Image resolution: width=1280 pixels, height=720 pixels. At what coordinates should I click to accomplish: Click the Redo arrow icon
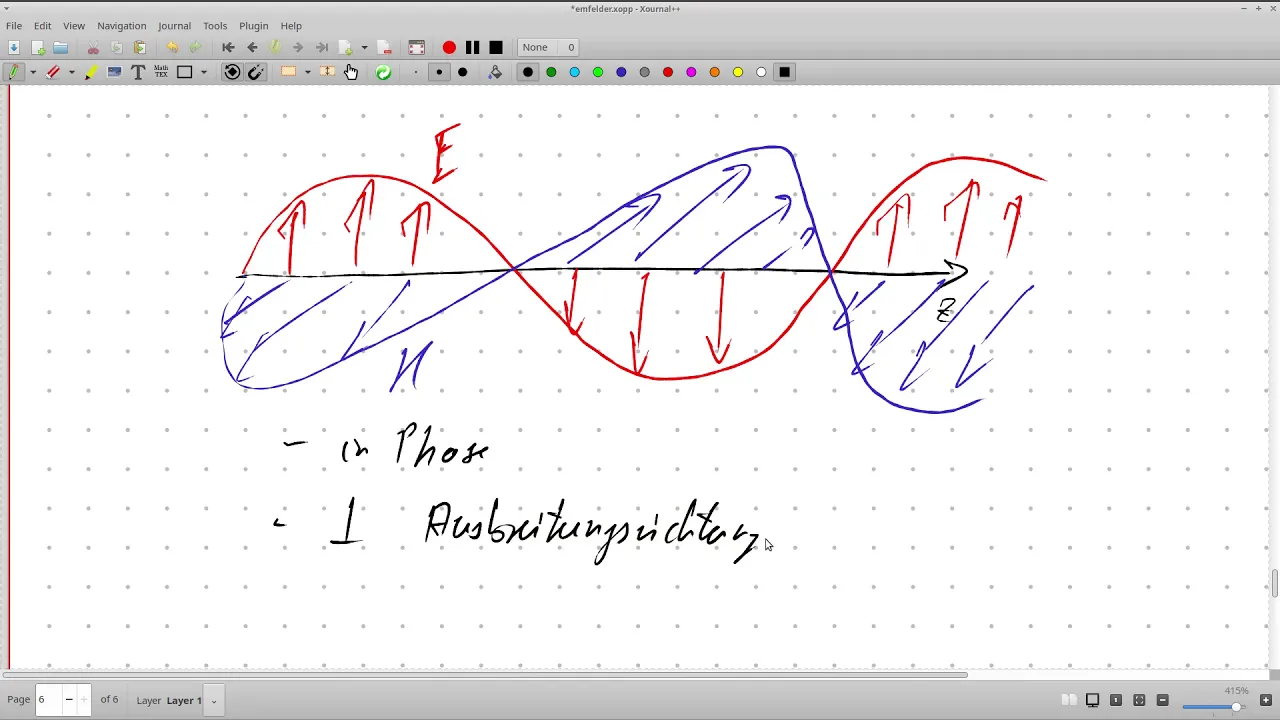[x=195, y=47]
